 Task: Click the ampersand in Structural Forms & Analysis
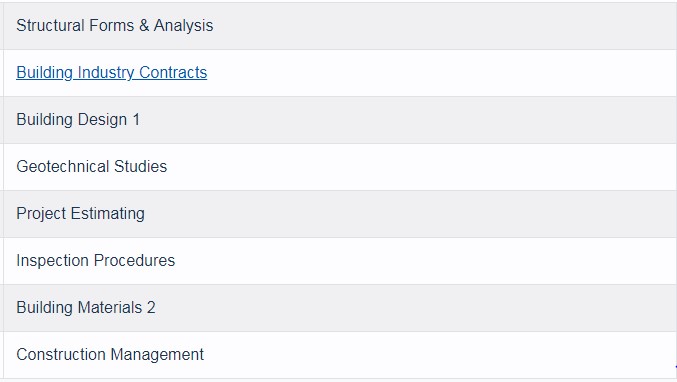point(144,25)
